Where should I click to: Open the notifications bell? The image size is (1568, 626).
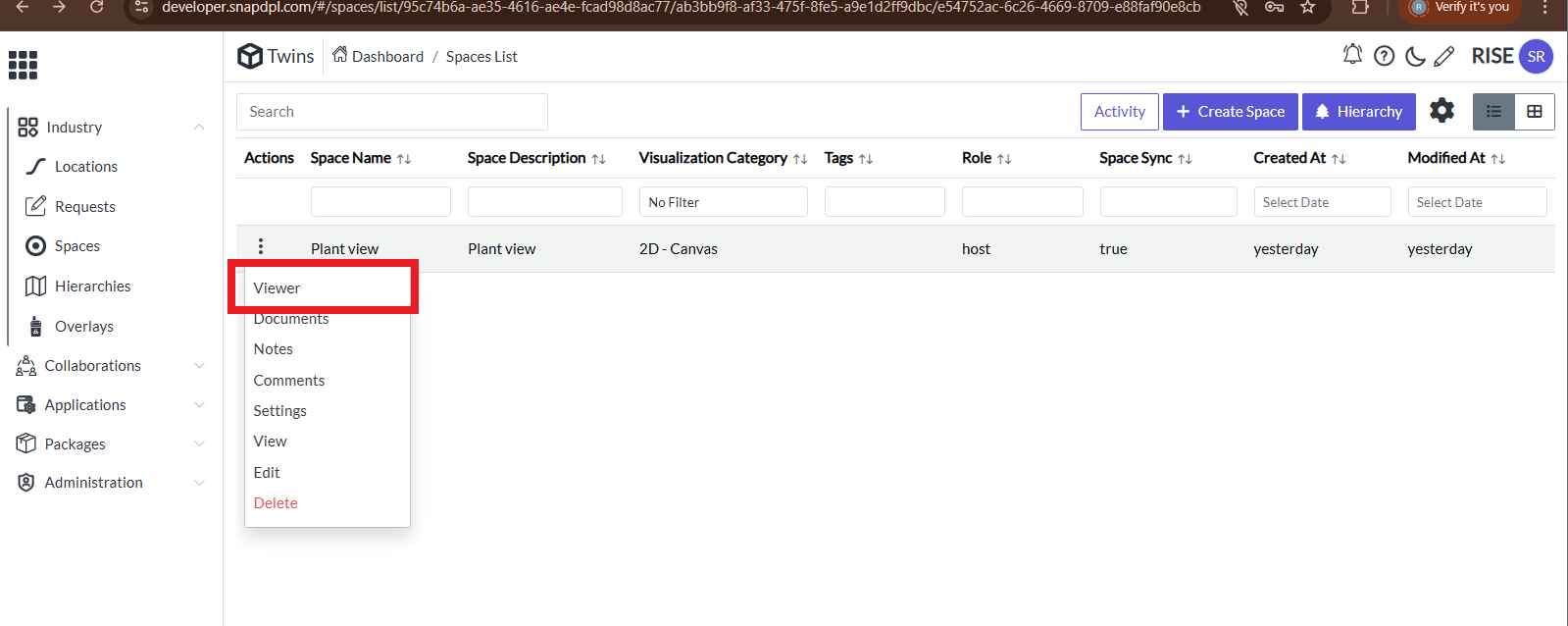coord(1352,55)
